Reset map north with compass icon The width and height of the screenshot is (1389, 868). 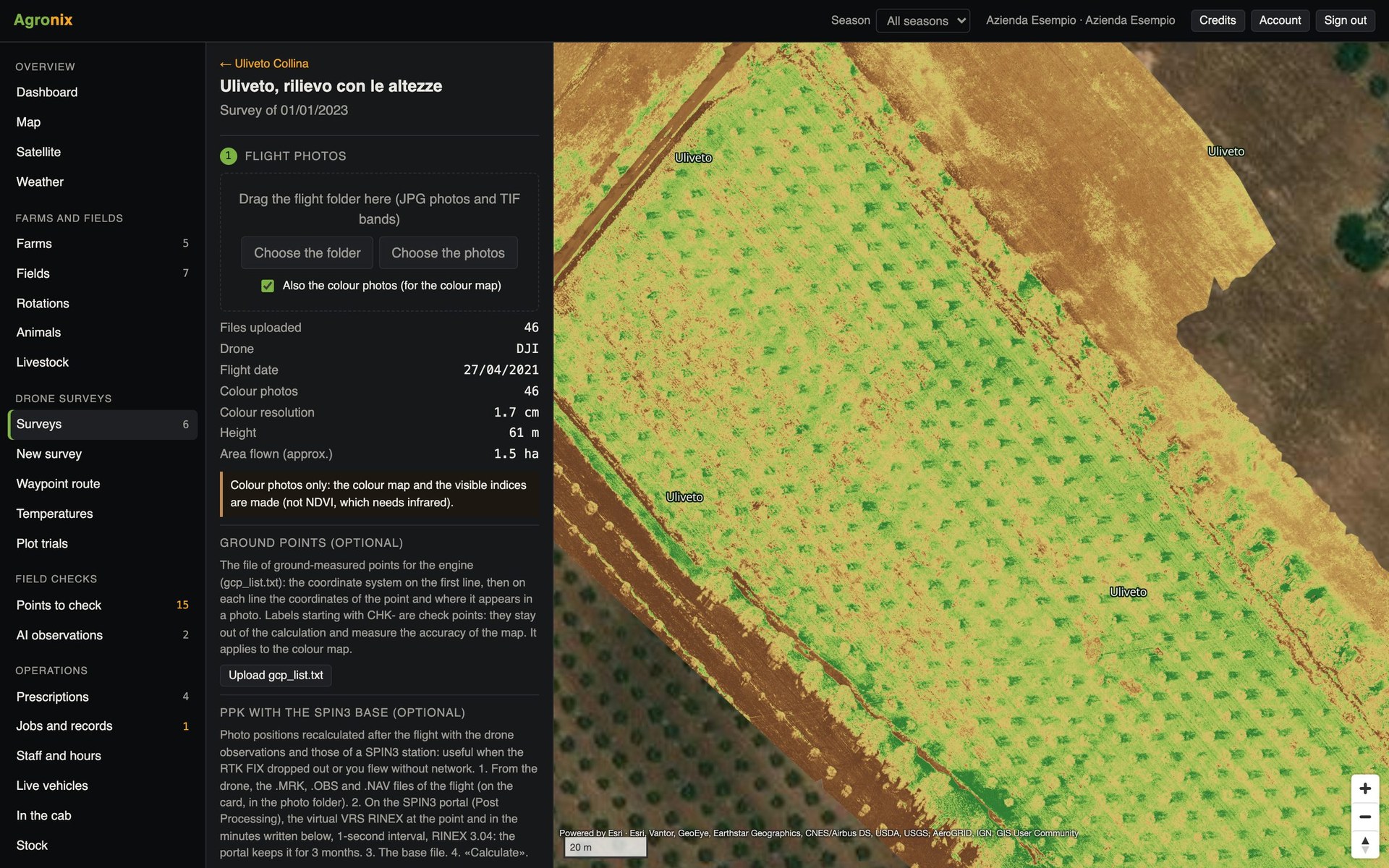1364,844
